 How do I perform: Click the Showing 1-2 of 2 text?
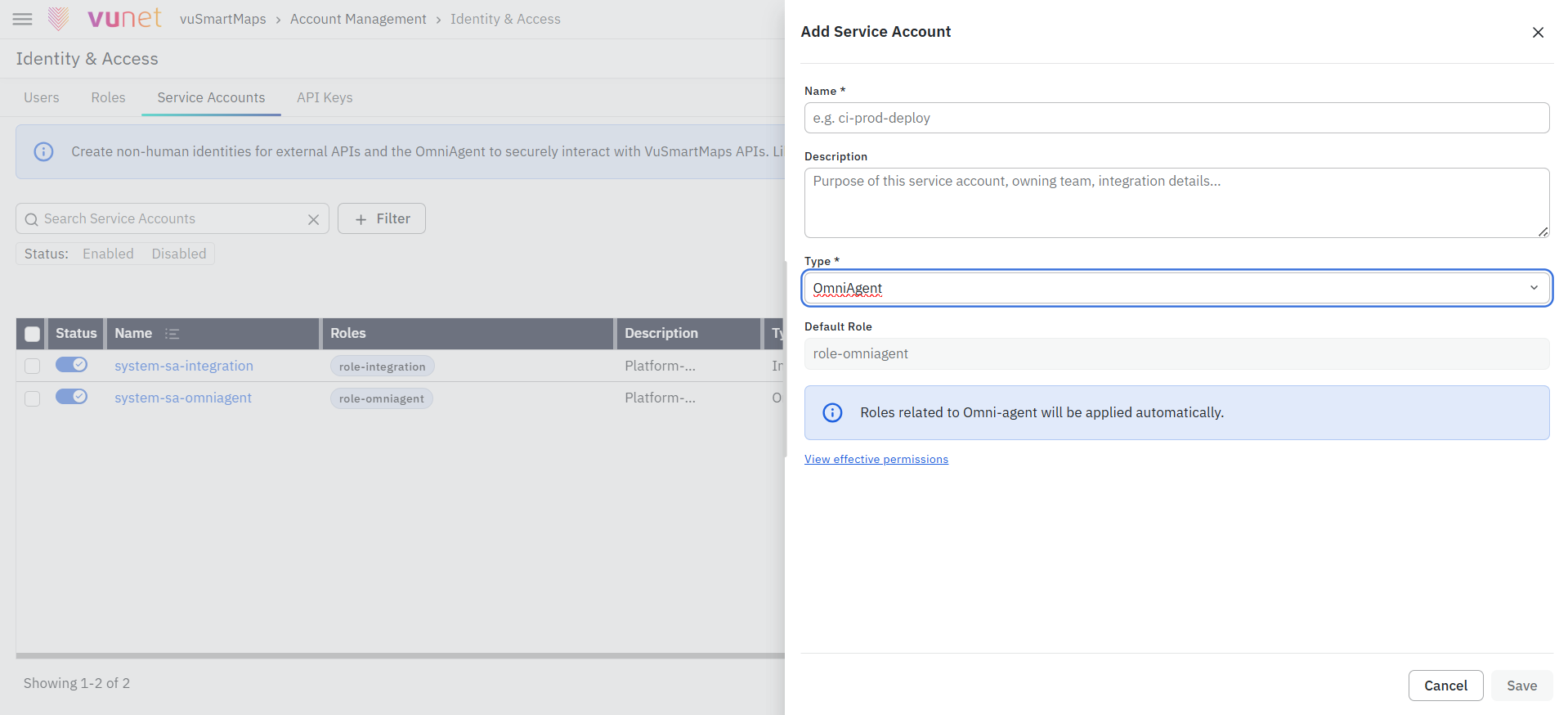[77, 683]
